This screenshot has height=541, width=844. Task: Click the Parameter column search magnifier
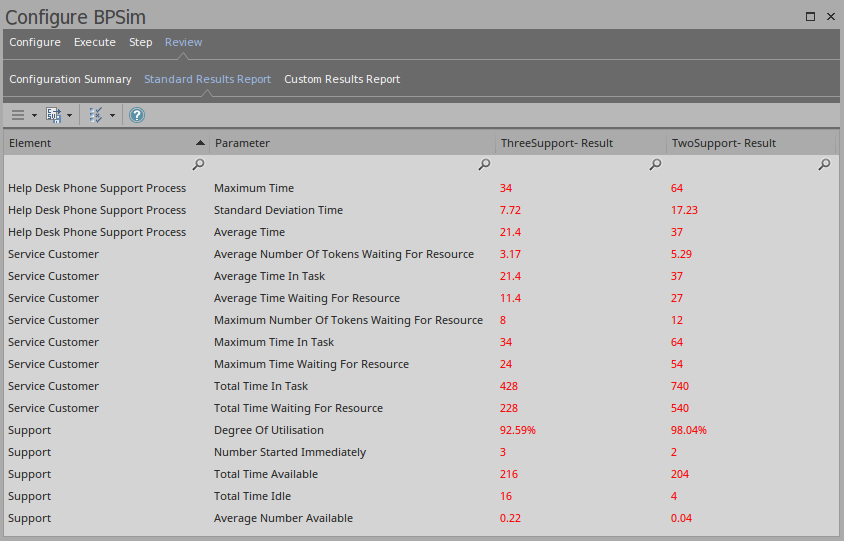click(x=484, y=165)
